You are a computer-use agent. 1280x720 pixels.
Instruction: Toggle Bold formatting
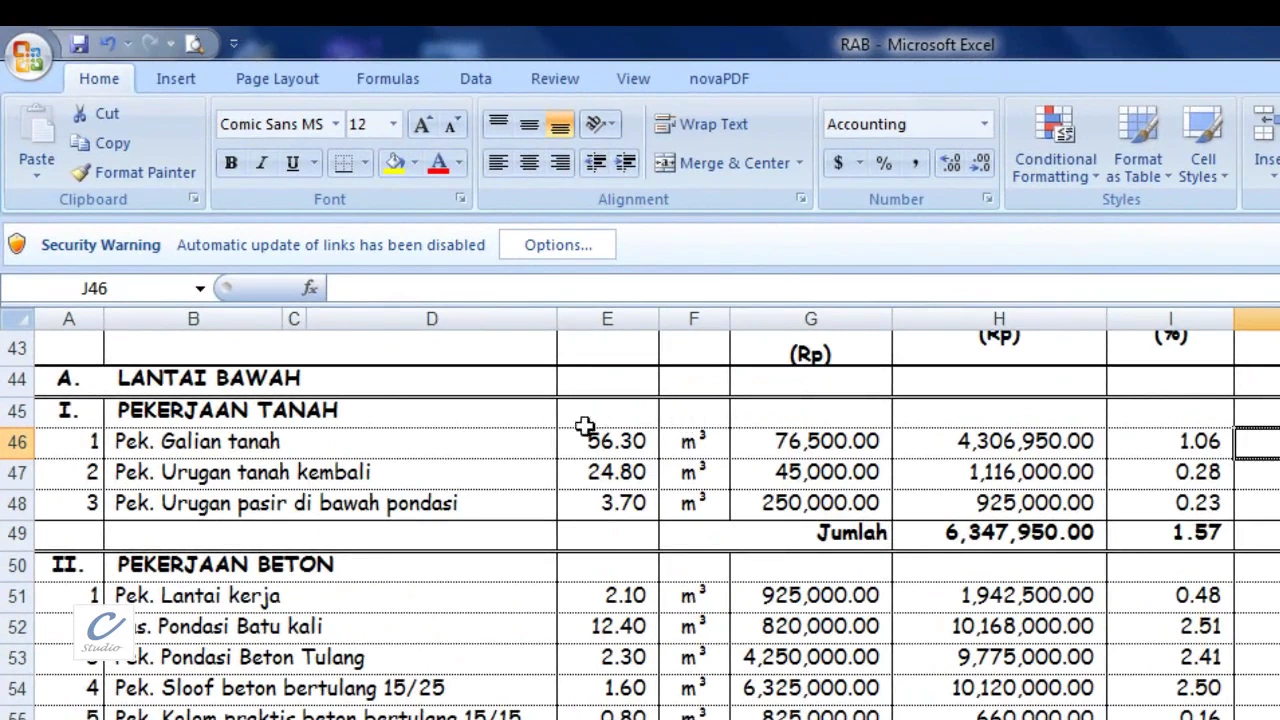230,163
